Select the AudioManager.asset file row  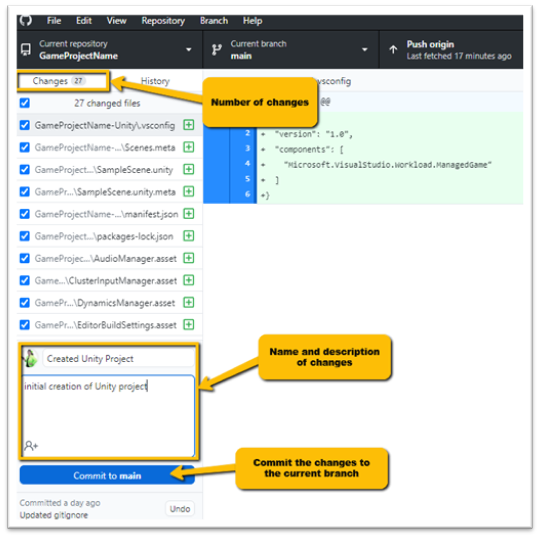pos(110,258)
